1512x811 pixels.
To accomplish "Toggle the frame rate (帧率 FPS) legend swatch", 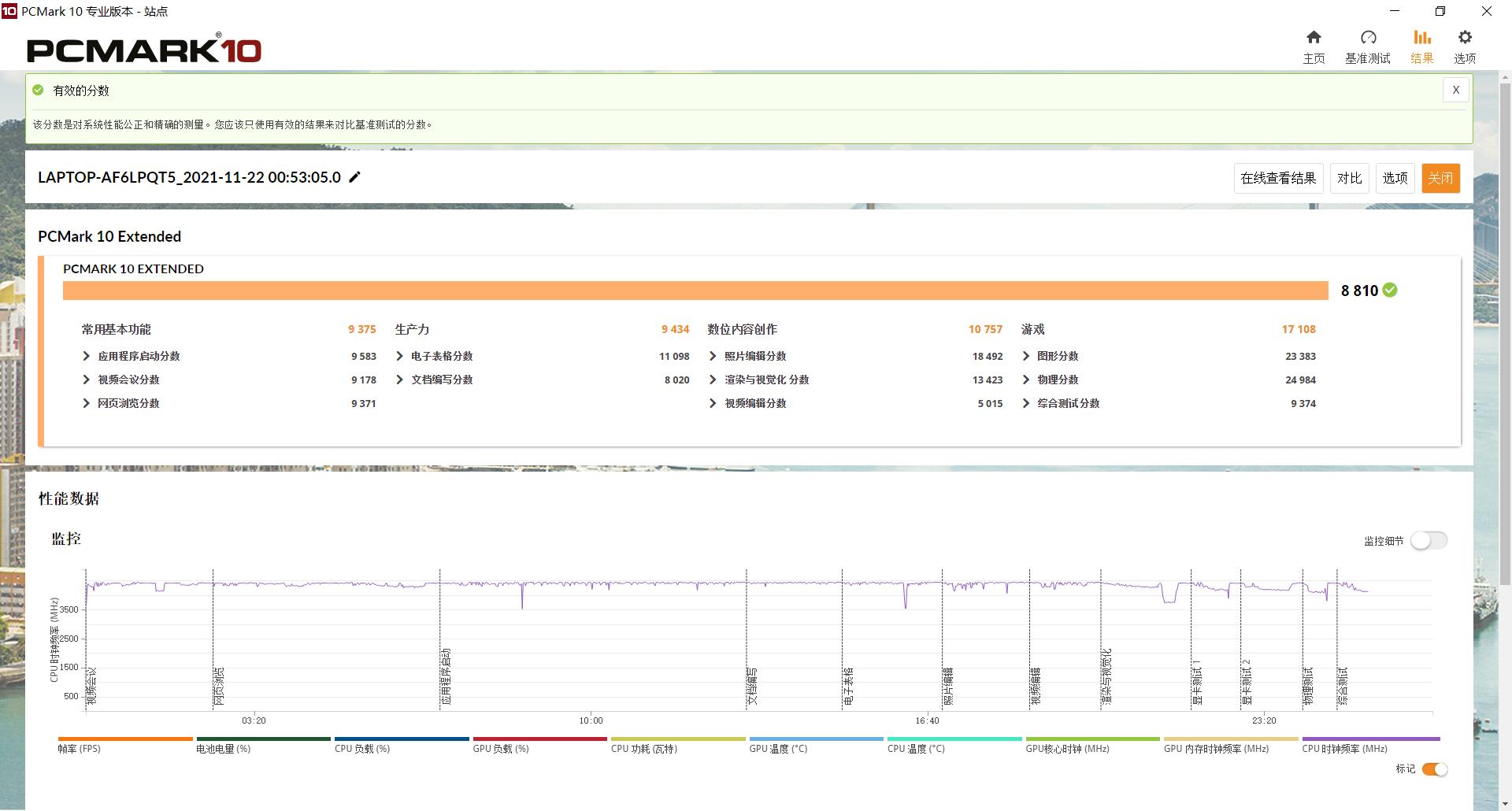I will pos(125,745).
